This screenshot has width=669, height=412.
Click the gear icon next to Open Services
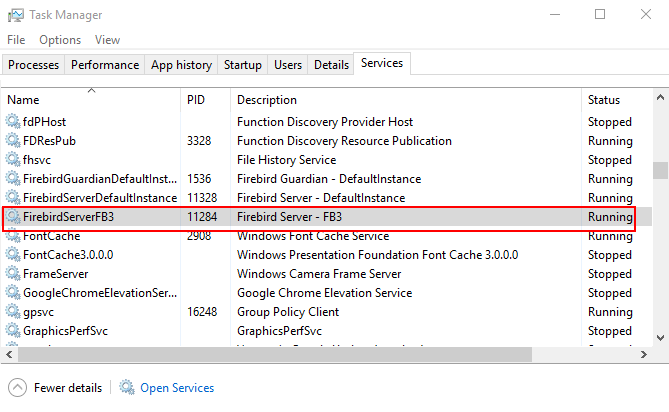pos(127,387)
